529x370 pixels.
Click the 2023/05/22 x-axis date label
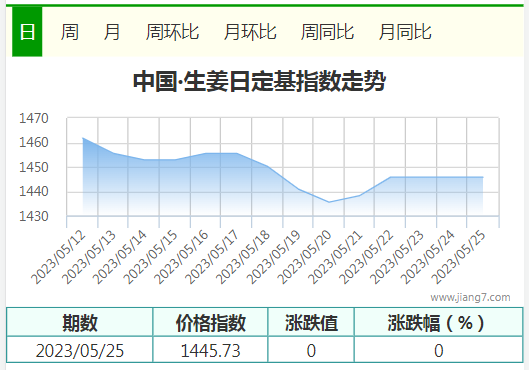point(366,257)
